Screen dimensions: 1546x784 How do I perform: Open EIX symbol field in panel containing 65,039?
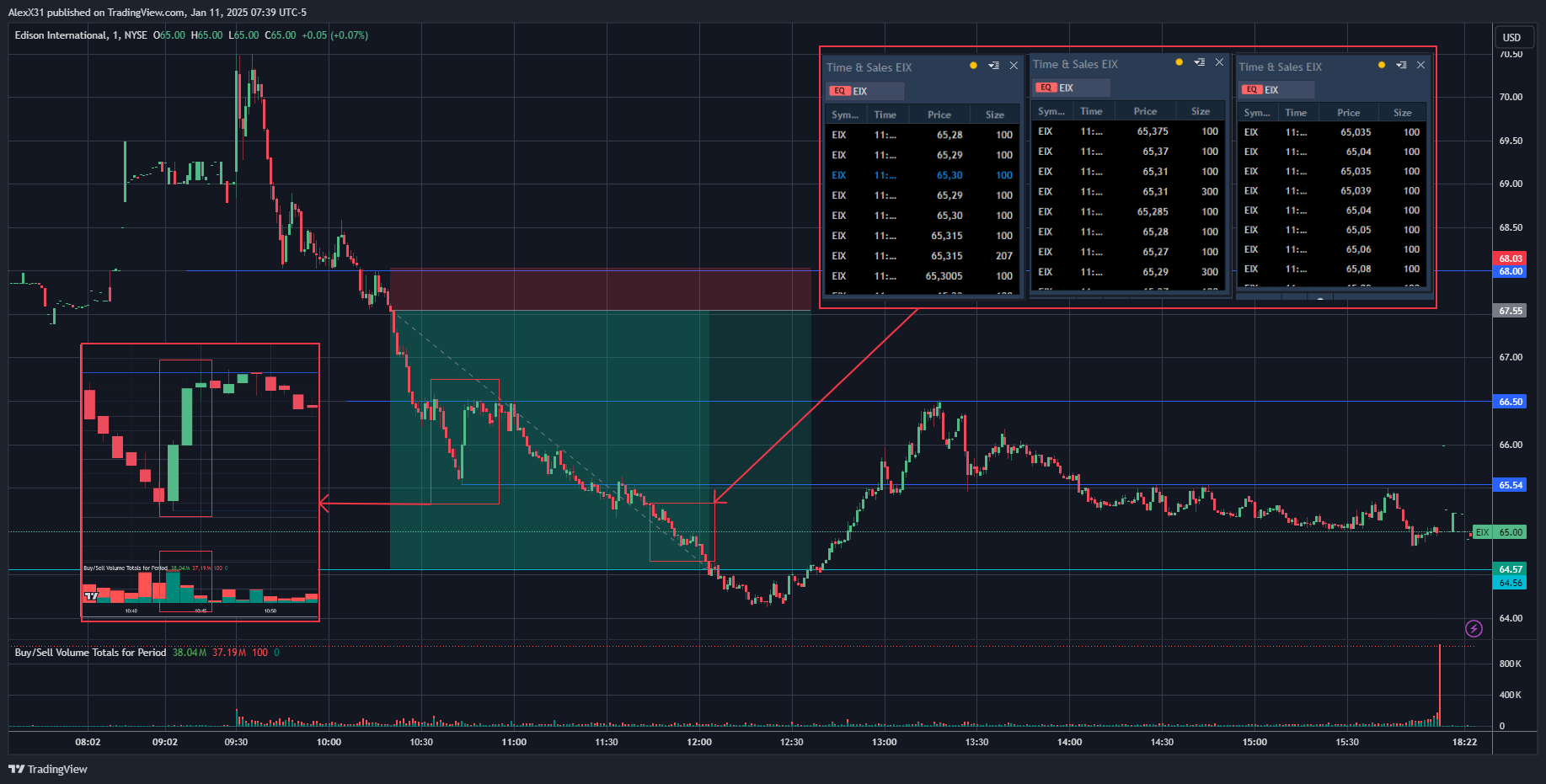[1277, 90]
